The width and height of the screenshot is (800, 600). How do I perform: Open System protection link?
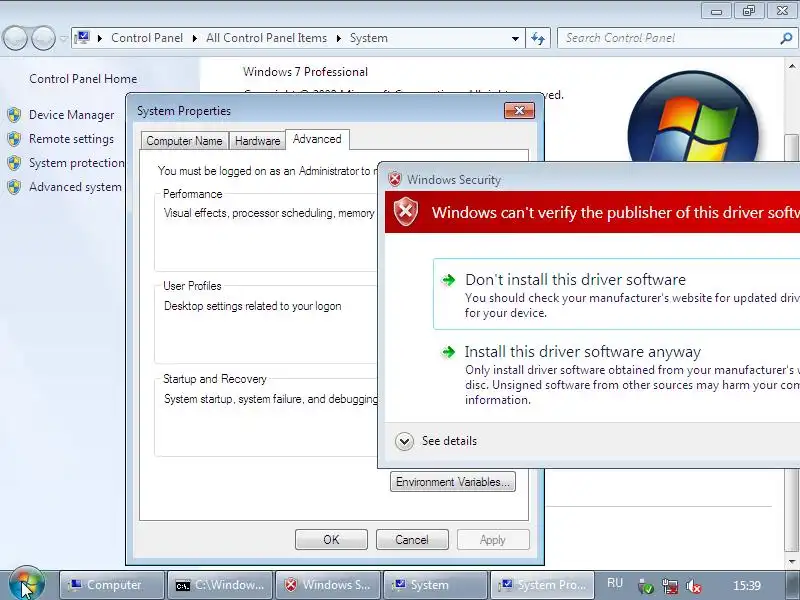(x=77, y=163)
